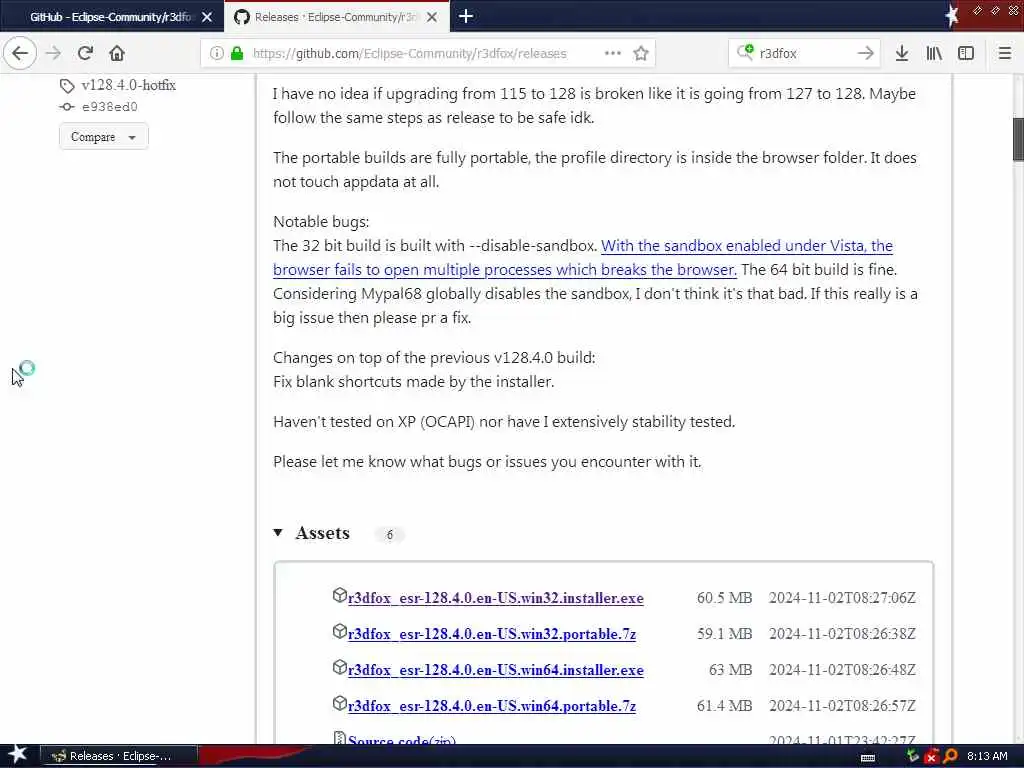Bookmark this page with the star

641,54
